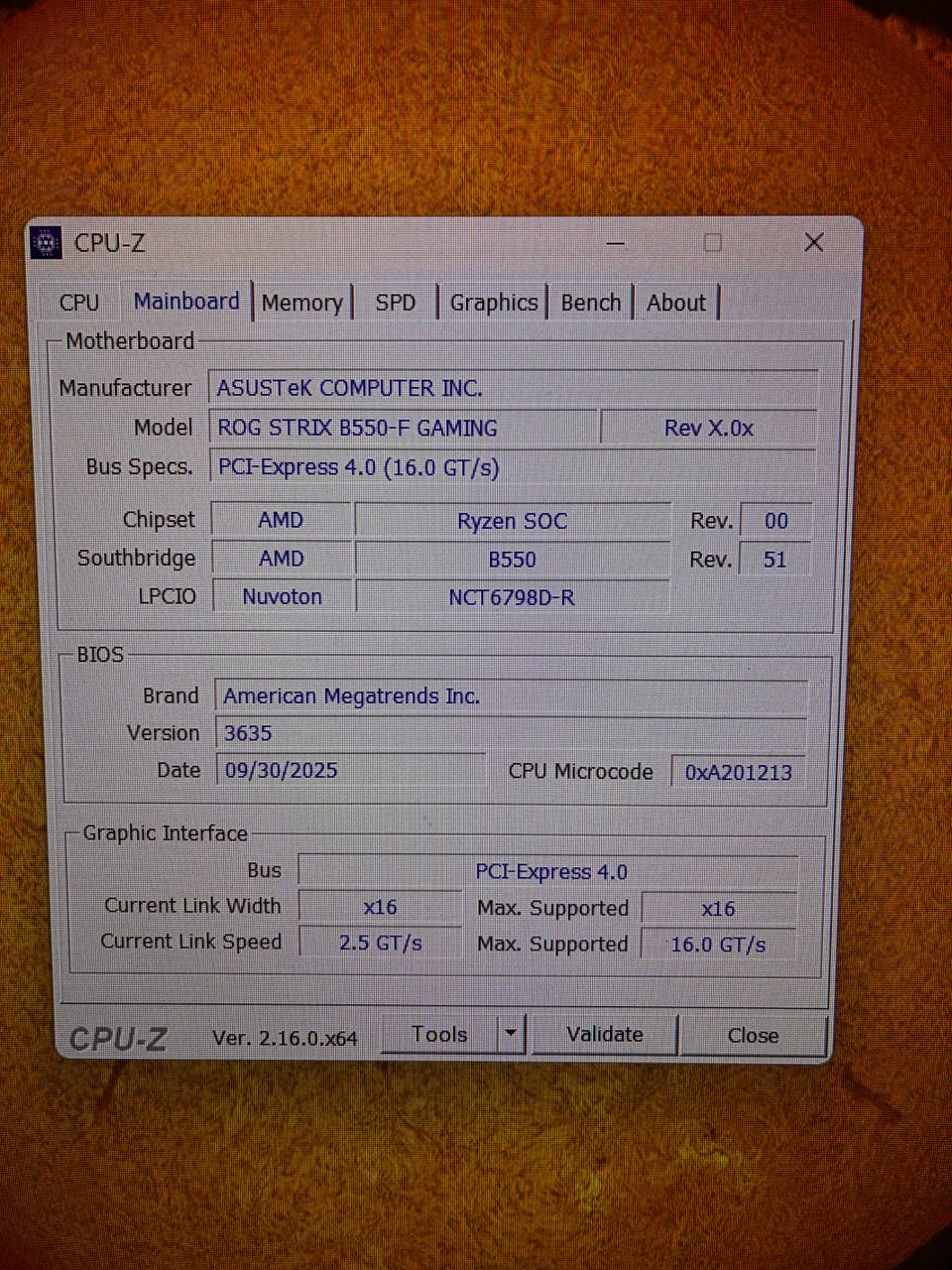Click the chipset revision value 00
Screen dimensions: 952x1270
pos(776,521)
